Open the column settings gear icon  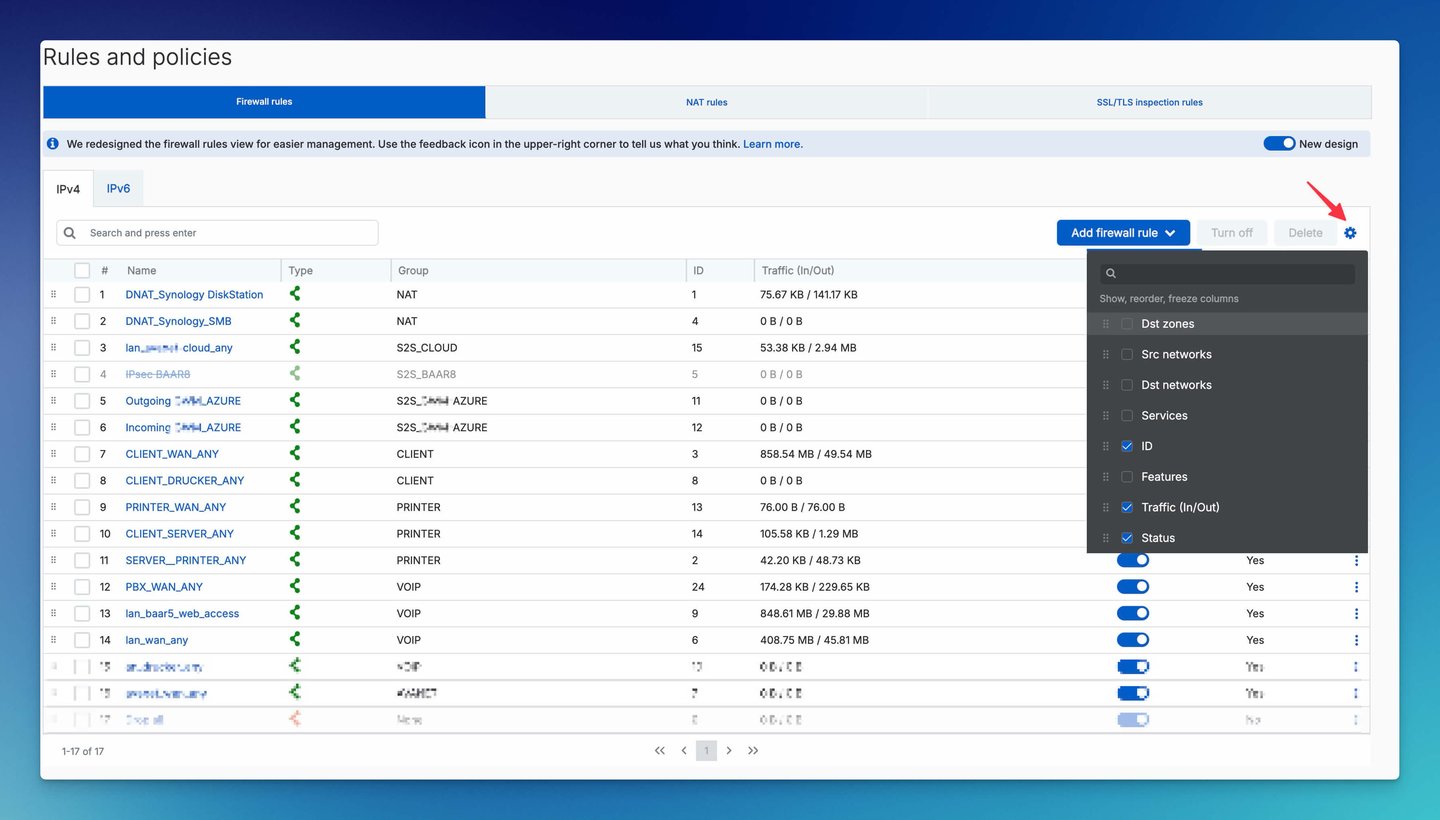(x=1351, y=233)
